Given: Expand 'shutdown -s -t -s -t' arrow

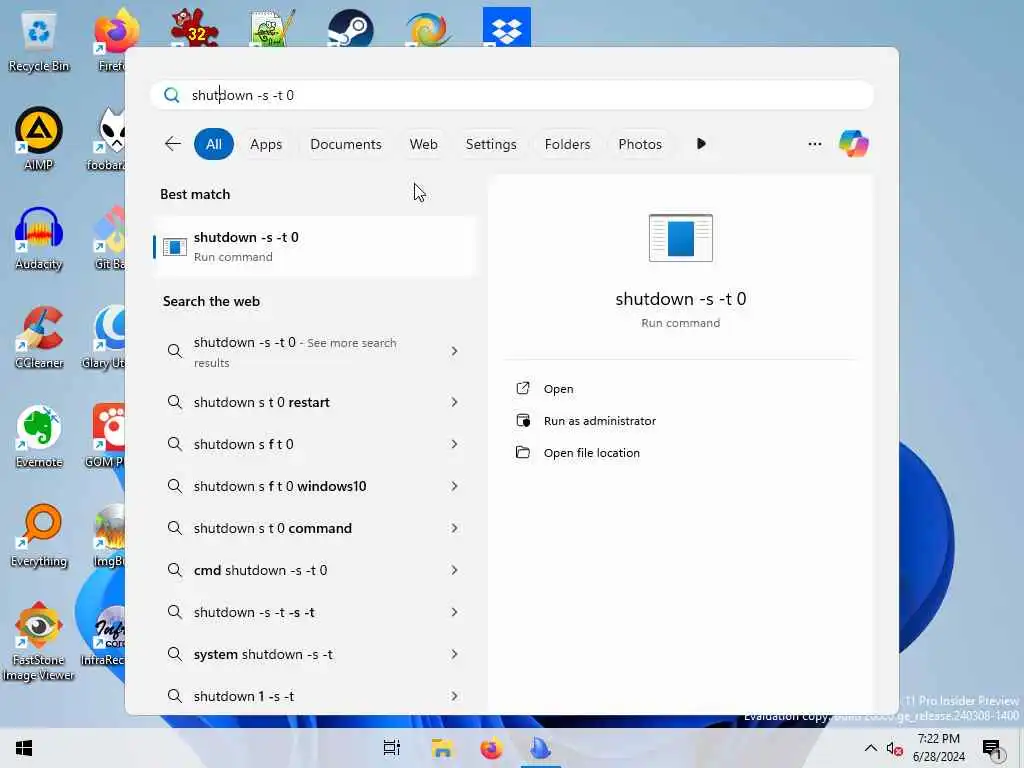Looking at the screenshot, I should click(455, 613).
